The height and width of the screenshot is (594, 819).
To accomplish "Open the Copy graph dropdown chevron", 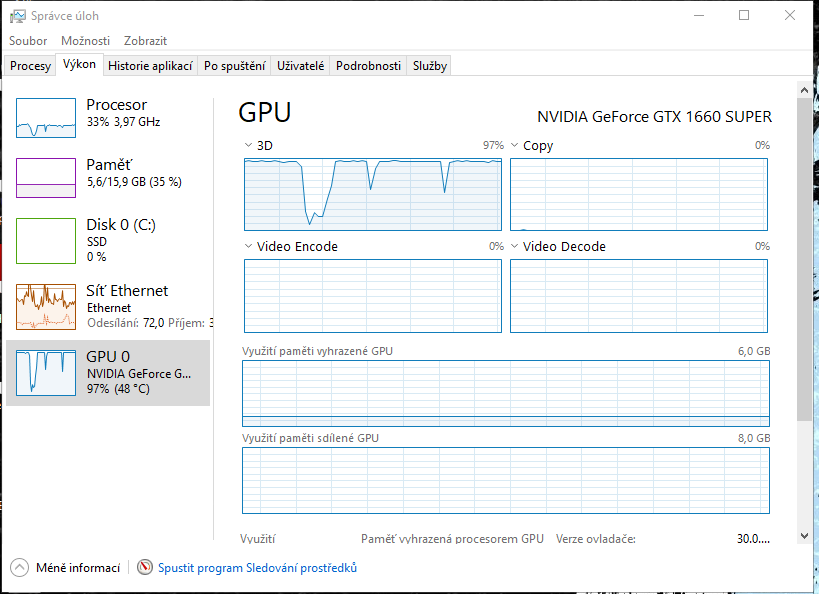I will tap(514, 145).
